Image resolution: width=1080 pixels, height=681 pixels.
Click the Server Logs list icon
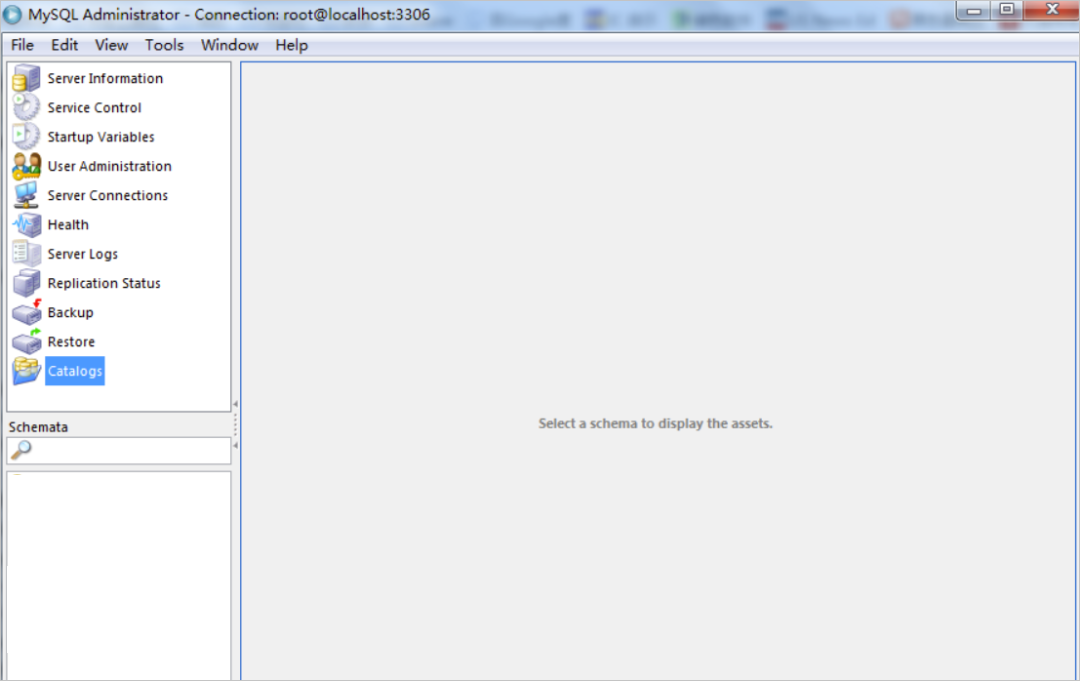26,253
